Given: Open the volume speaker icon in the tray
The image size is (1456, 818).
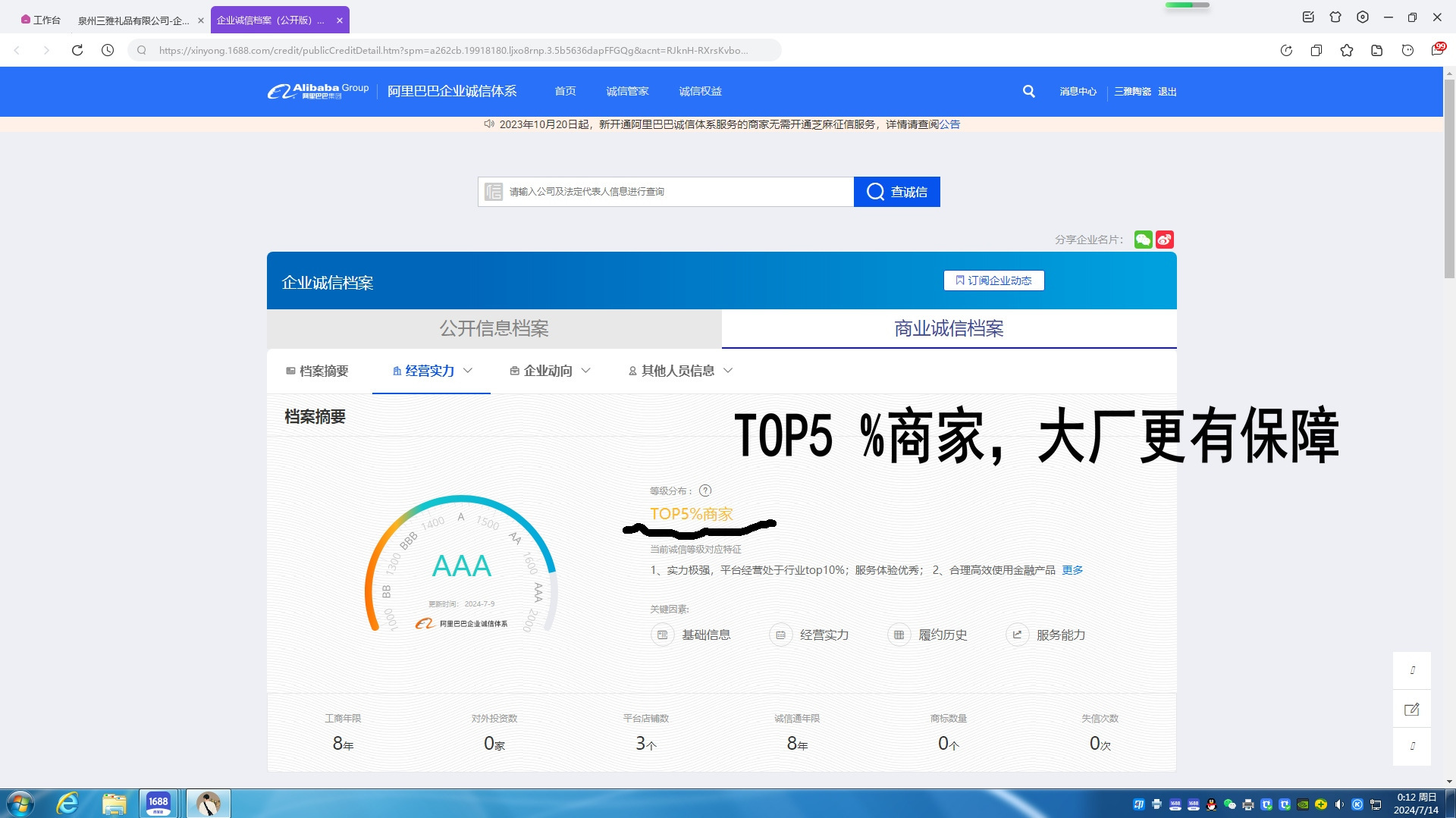Looking at the screenshot, I should coord(1339,805).
